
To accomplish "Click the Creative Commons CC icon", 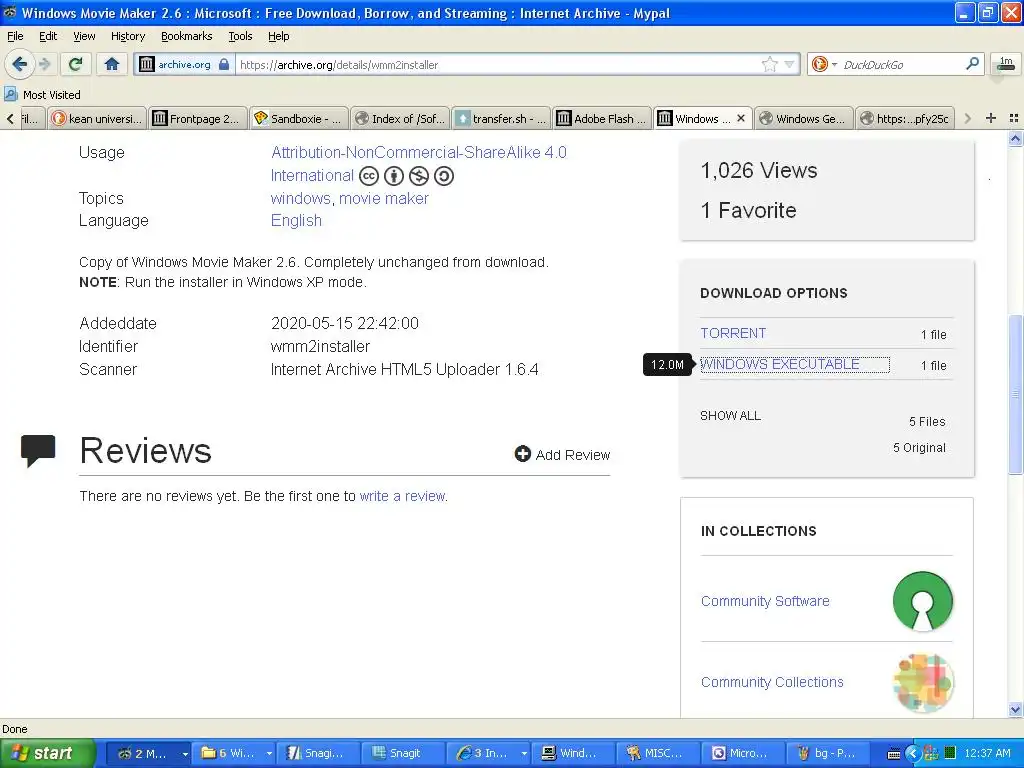I will 369,176.
